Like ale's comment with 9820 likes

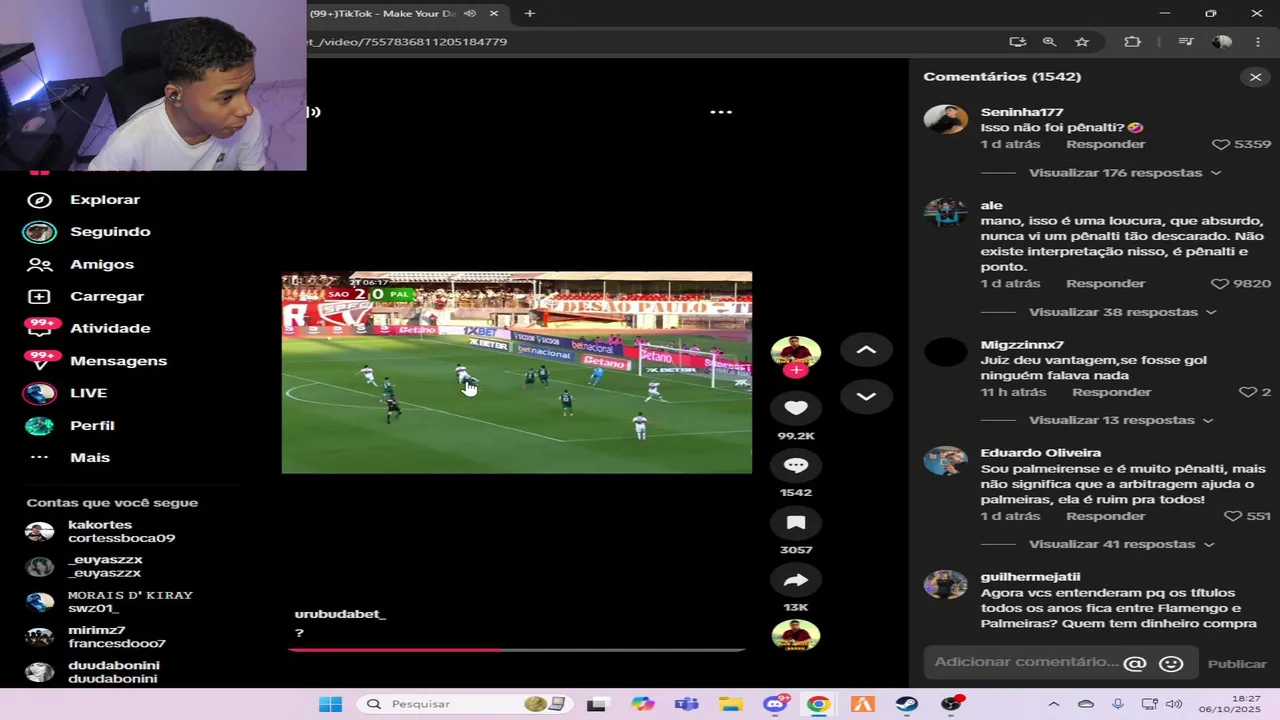(x=1220, y=284)
